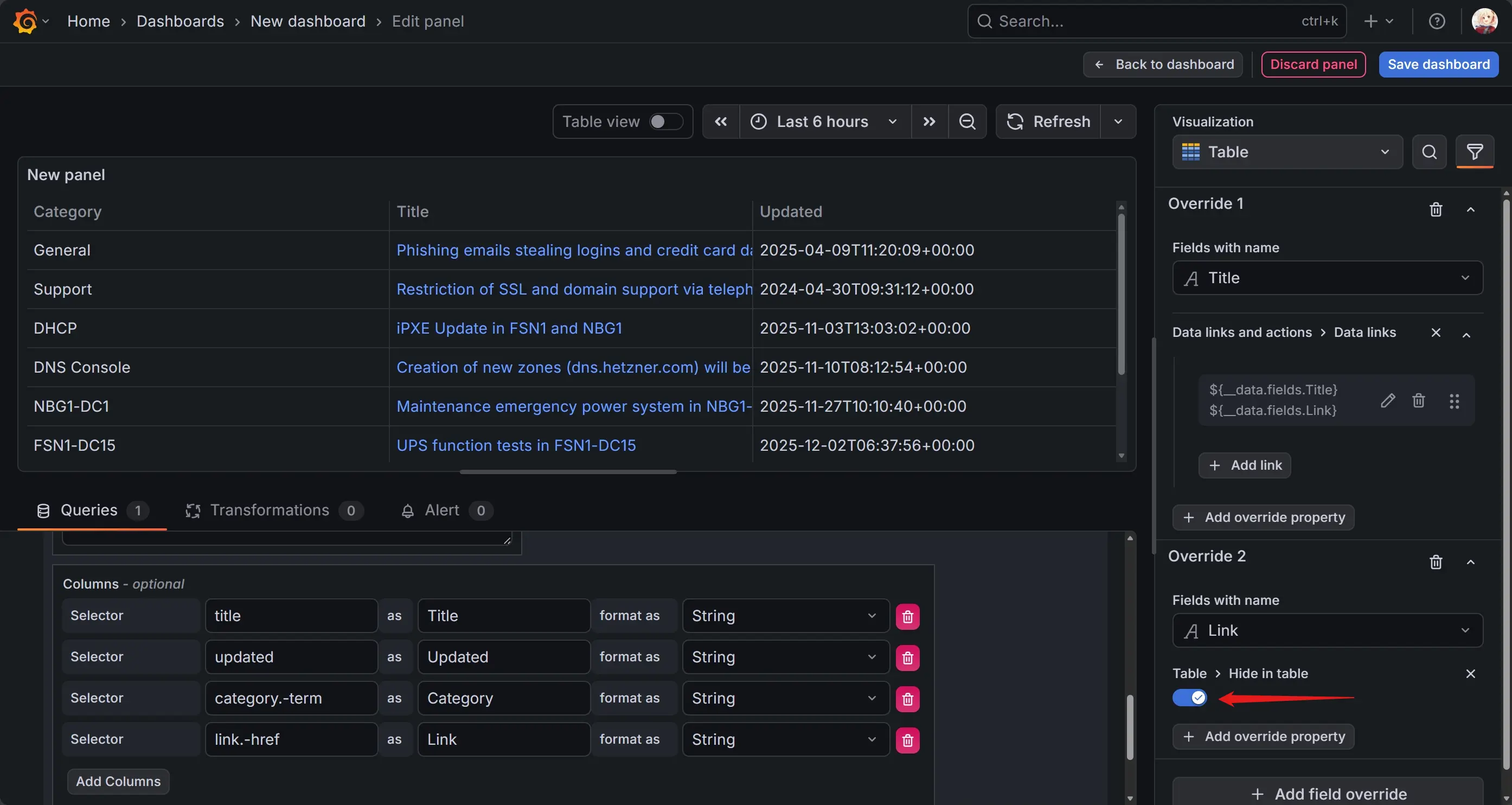
Task: Disable the Hide in table switch
Action: [1189, 698]
